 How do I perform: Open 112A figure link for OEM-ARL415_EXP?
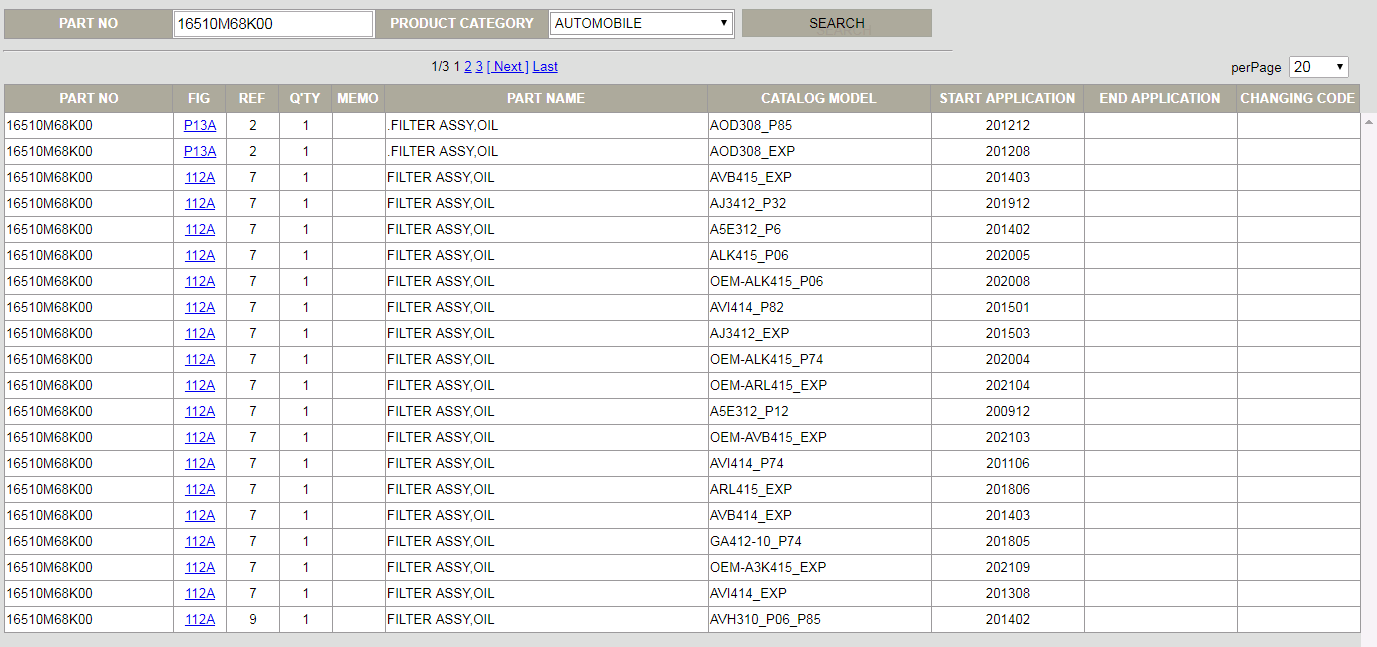[x=200, y=386]
